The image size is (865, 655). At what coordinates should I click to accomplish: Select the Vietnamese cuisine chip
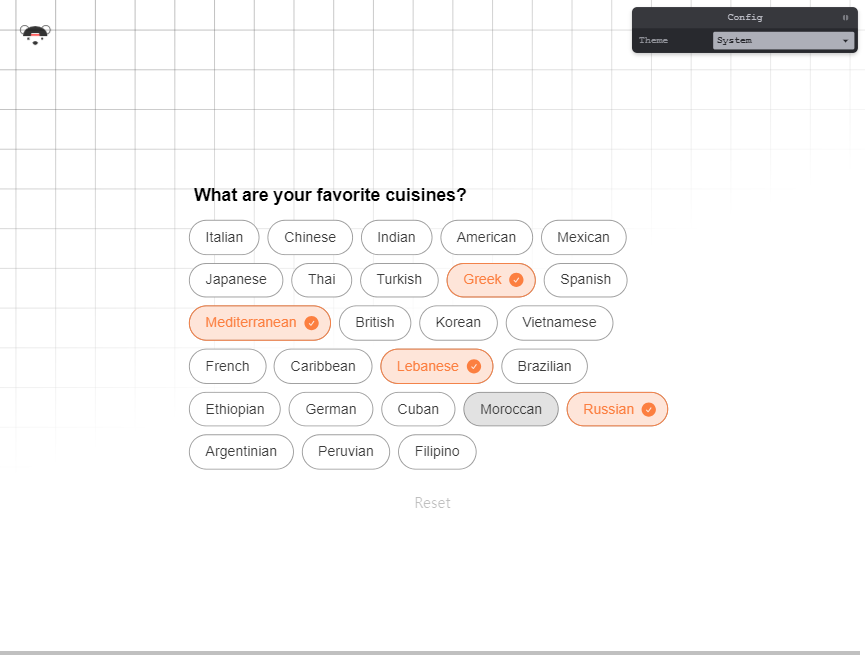tap(559, 323)
